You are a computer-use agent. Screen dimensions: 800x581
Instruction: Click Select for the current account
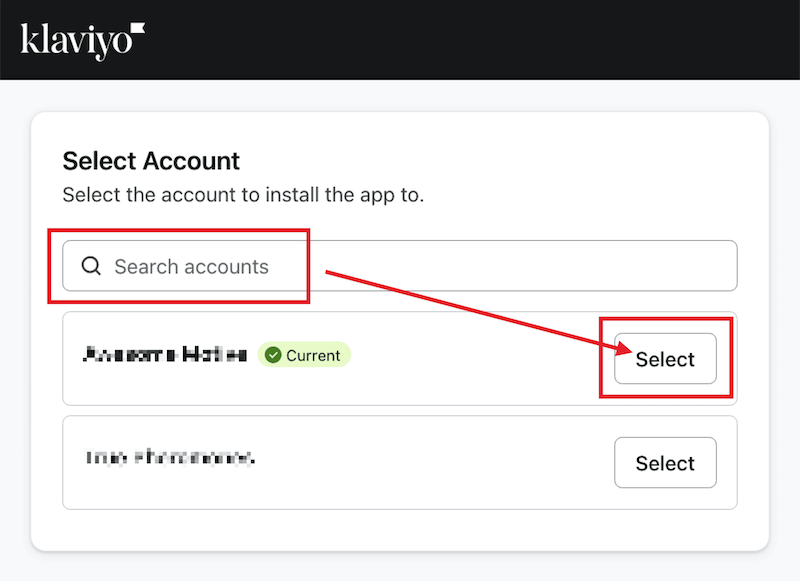(665, 358)
